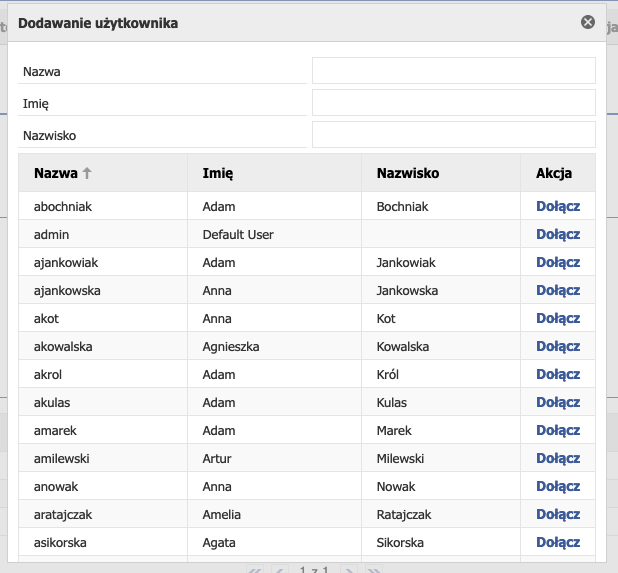Select the akrol username cell
This screenshot has width=618, height=573.
[103, 374]
